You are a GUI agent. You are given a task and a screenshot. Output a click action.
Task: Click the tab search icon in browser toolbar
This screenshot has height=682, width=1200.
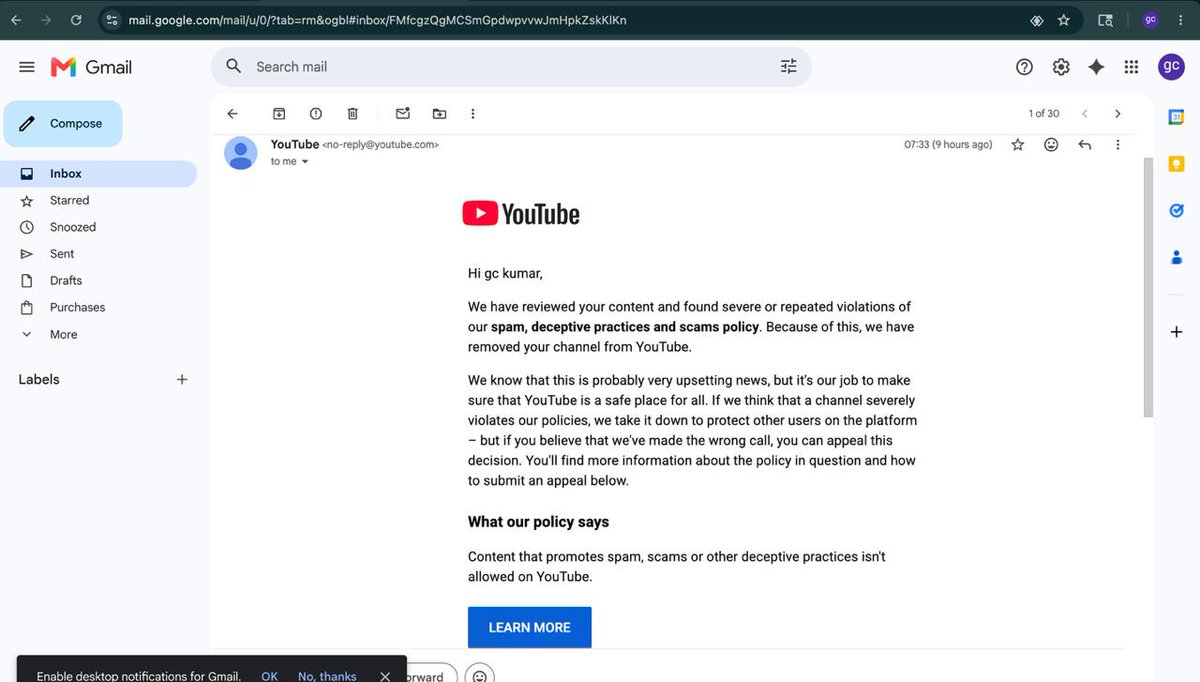click(x=1105, y=20)
